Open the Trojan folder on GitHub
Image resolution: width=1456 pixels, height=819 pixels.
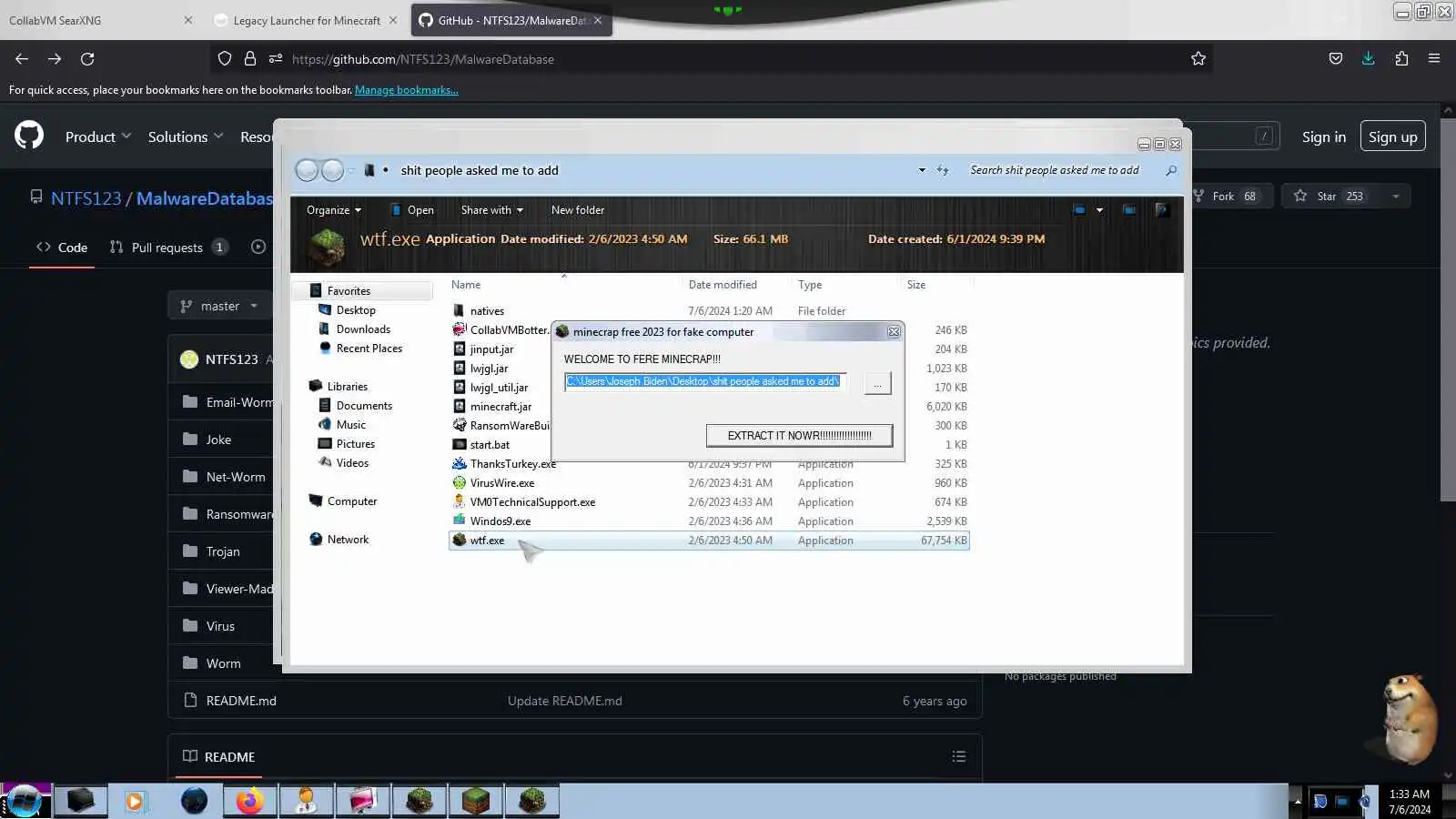222,551
